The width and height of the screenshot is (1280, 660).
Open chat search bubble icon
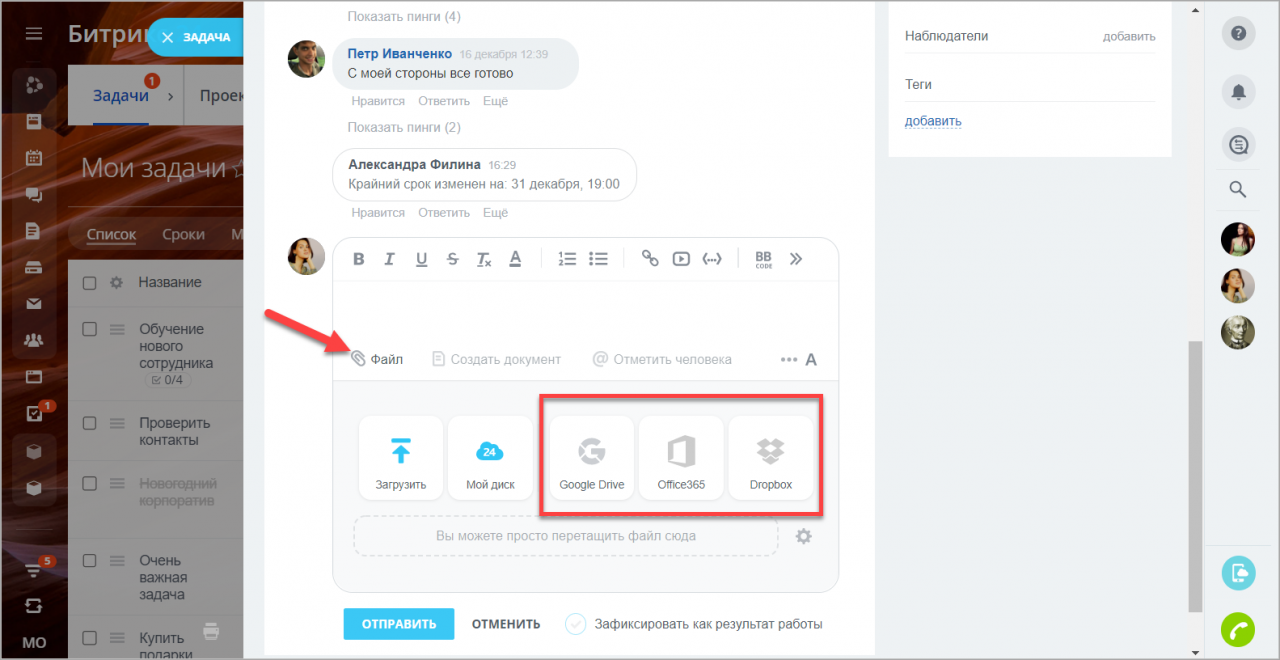(1238, 146)
